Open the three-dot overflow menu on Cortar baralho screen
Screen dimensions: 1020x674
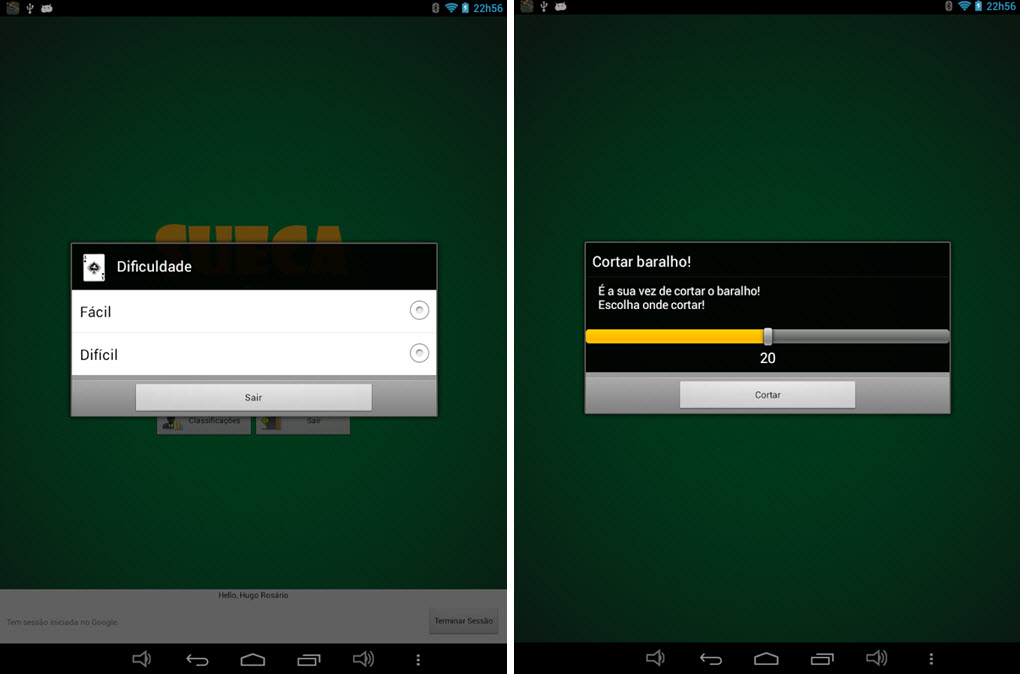click(x=931, y=658)
